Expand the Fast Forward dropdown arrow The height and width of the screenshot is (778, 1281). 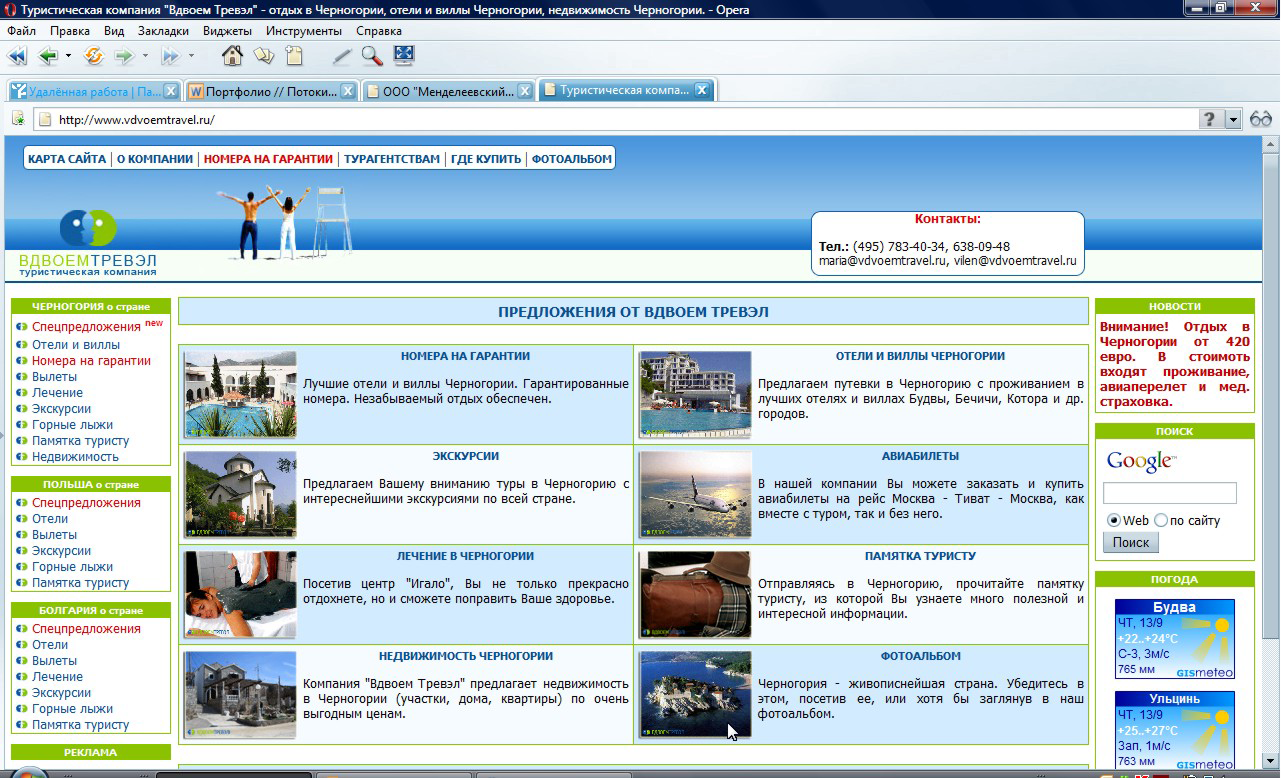pyautogui.click(x=191, y=56)
